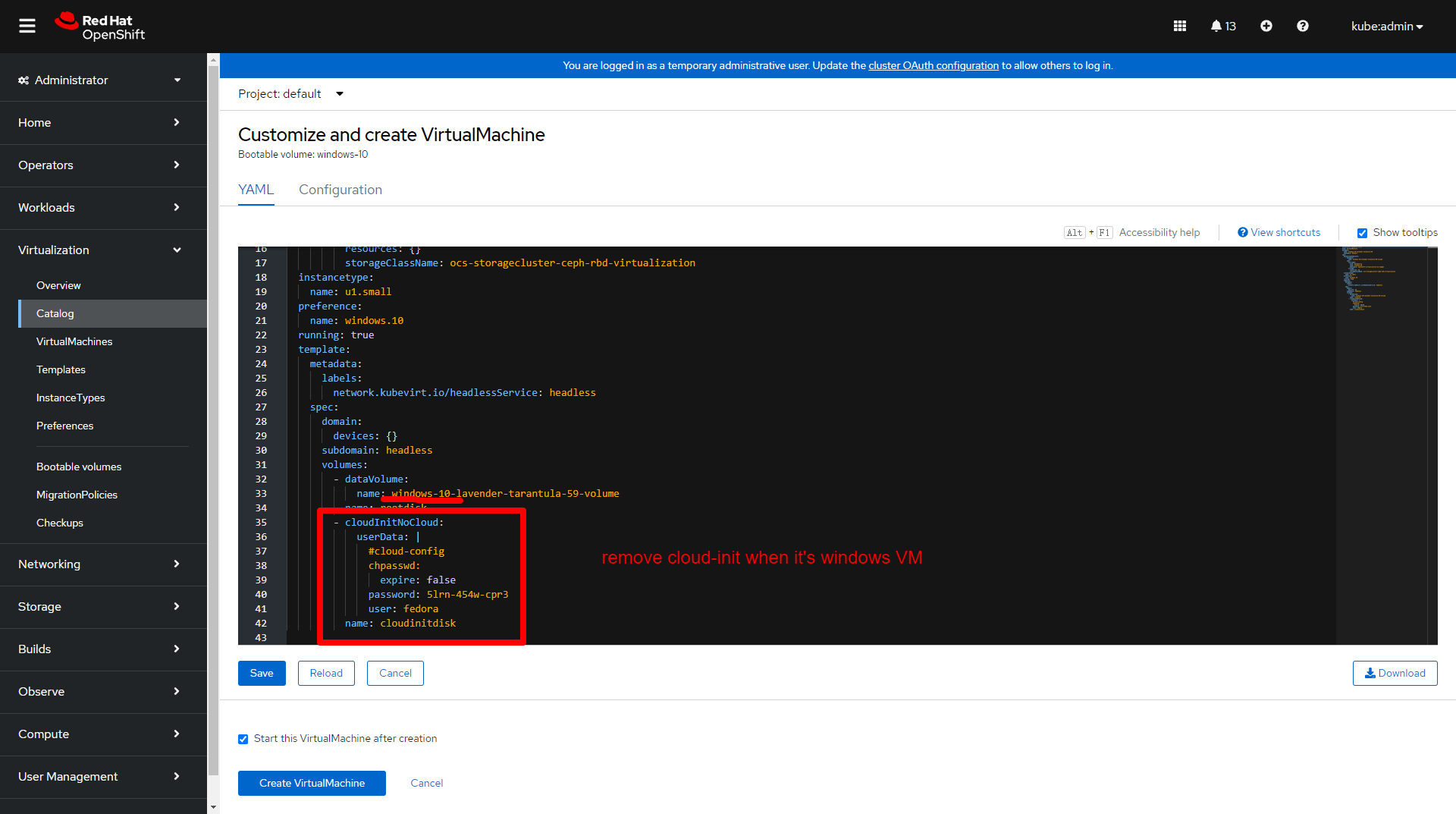The height and width of the screenshot is (814, 1456).
Task: Download the YAML file
Action: click(x=1395, y=673)
